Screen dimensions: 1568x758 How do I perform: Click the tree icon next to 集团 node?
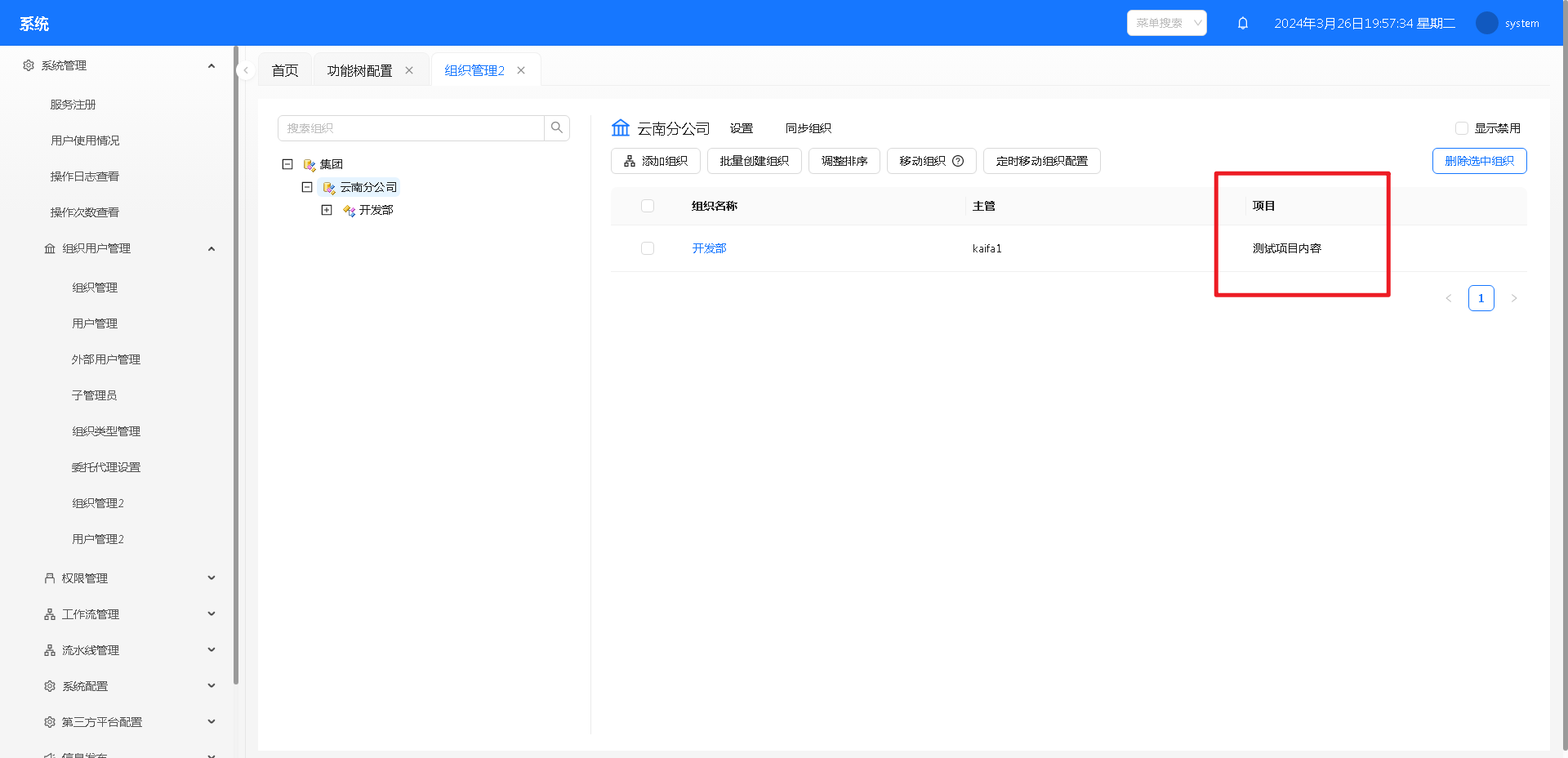coord(308,164)
